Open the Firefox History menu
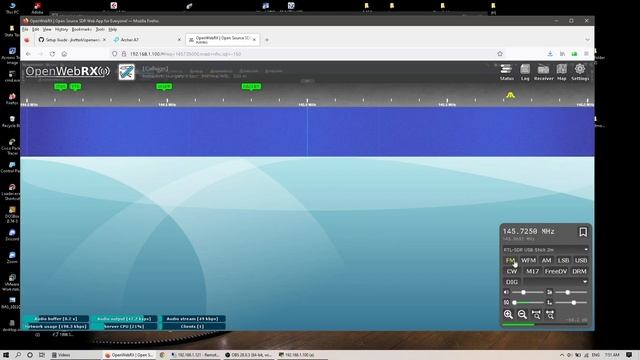The width and height of the screenshot is (640, 360). coord(61,29)
